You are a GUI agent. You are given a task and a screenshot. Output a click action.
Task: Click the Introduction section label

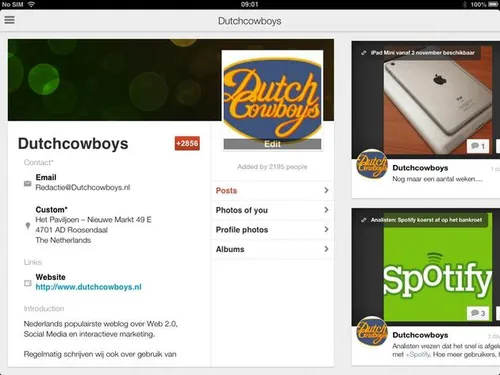[x=44, y=309]
